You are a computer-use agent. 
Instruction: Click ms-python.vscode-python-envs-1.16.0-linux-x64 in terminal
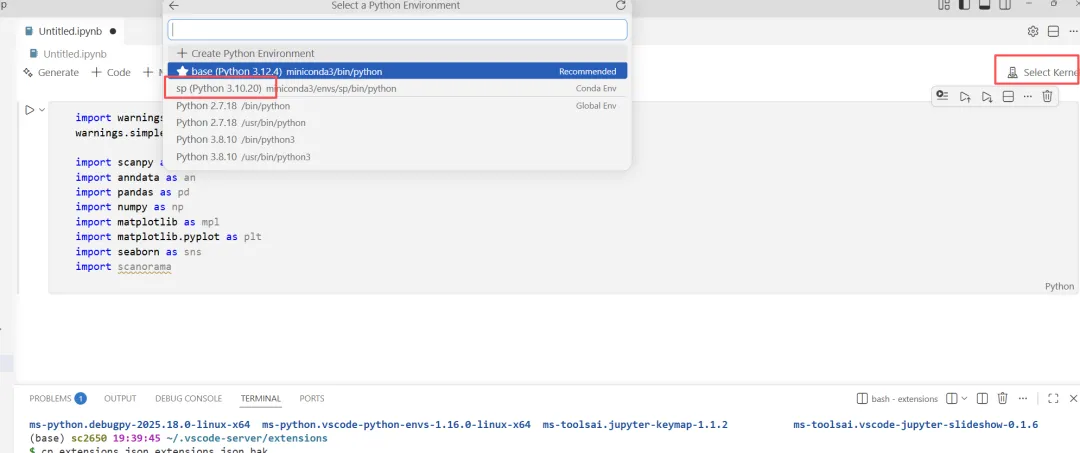396,425
